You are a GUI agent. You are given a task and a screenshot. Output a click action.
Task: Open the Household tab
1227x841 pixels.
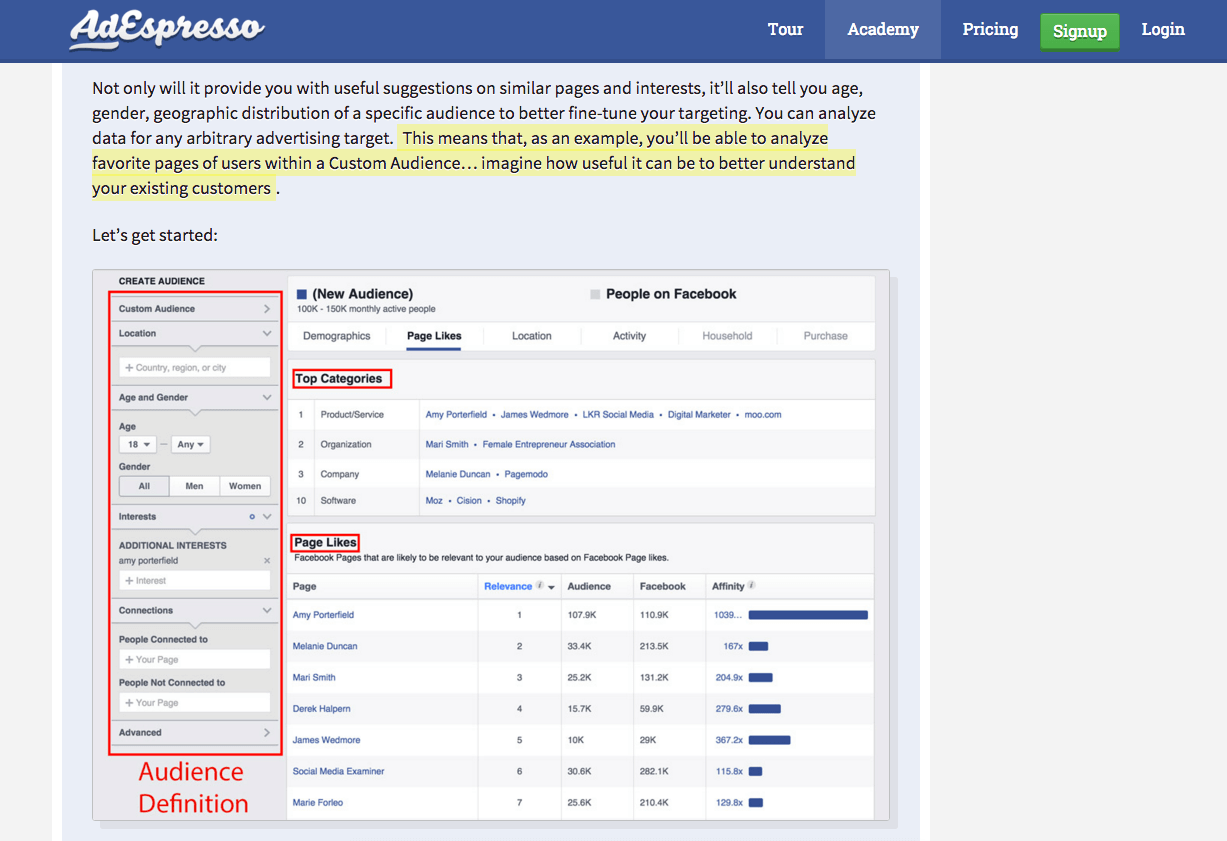[x=727, y=336]
